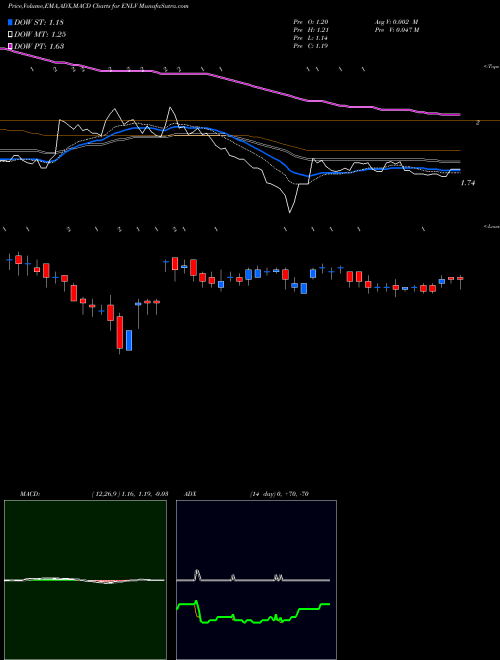The height and width of the screenshot is (660, 500).
Task: Select the 'DOW MT: 1.23' legend label
Action: (40, 35)
